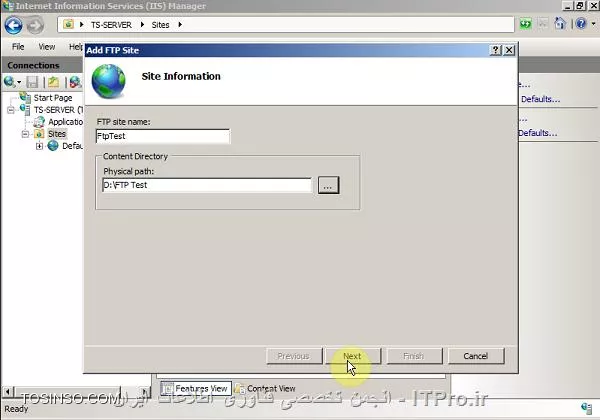This screenshot has height=420, width=600.
Task: Click the status bar network icon
Action: click(587, 408)
